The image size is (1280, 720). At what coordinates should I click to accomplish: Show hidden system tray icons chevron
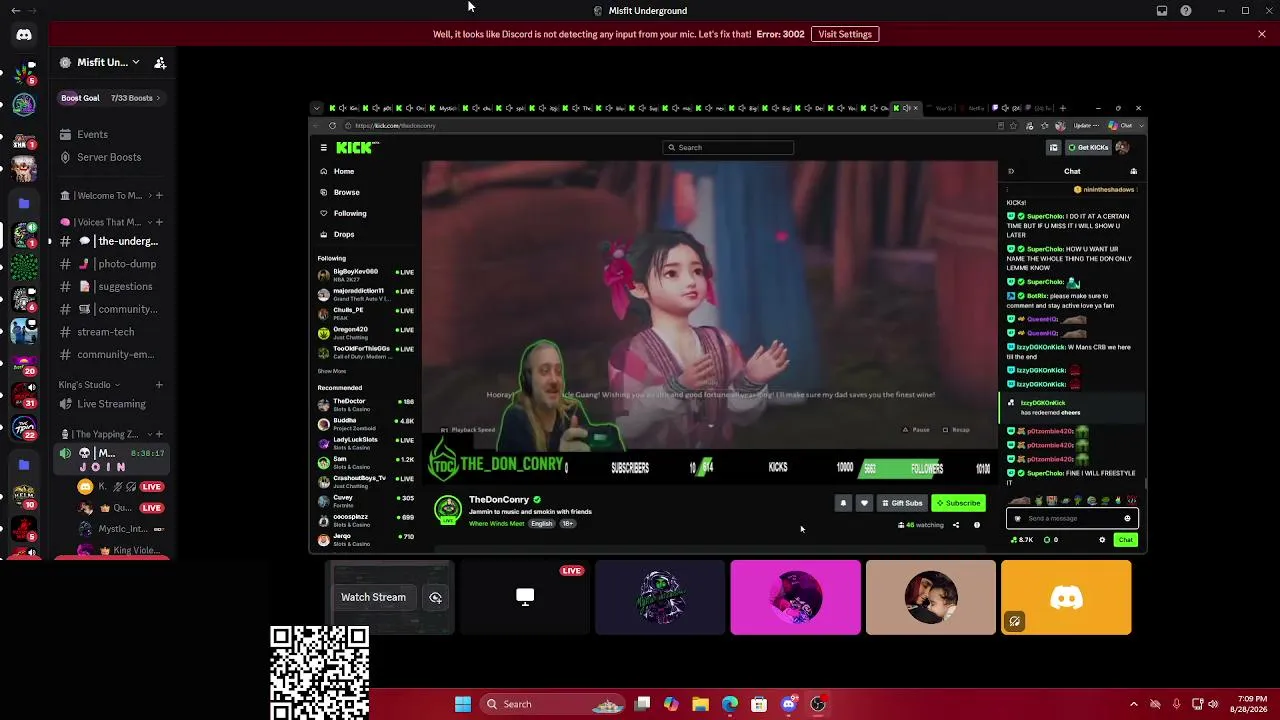click(x=1133, y=704)
